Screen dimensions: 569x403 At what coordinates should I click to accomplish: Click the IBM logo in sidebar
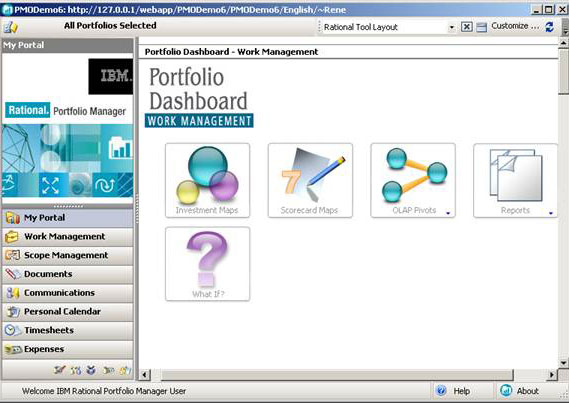[111, 77]
